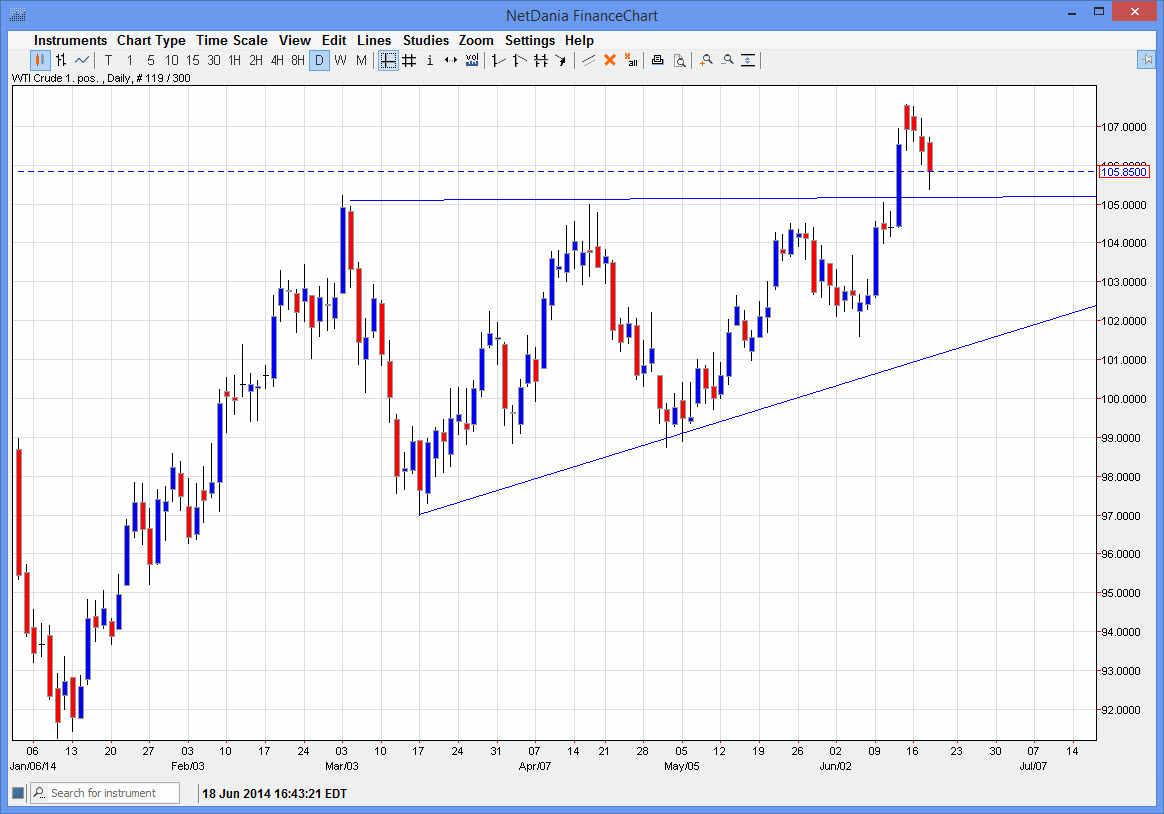The image size is (1164, 814).
Task: Toggle gridlines with the grid icon
Action: (x=409, y=60)
